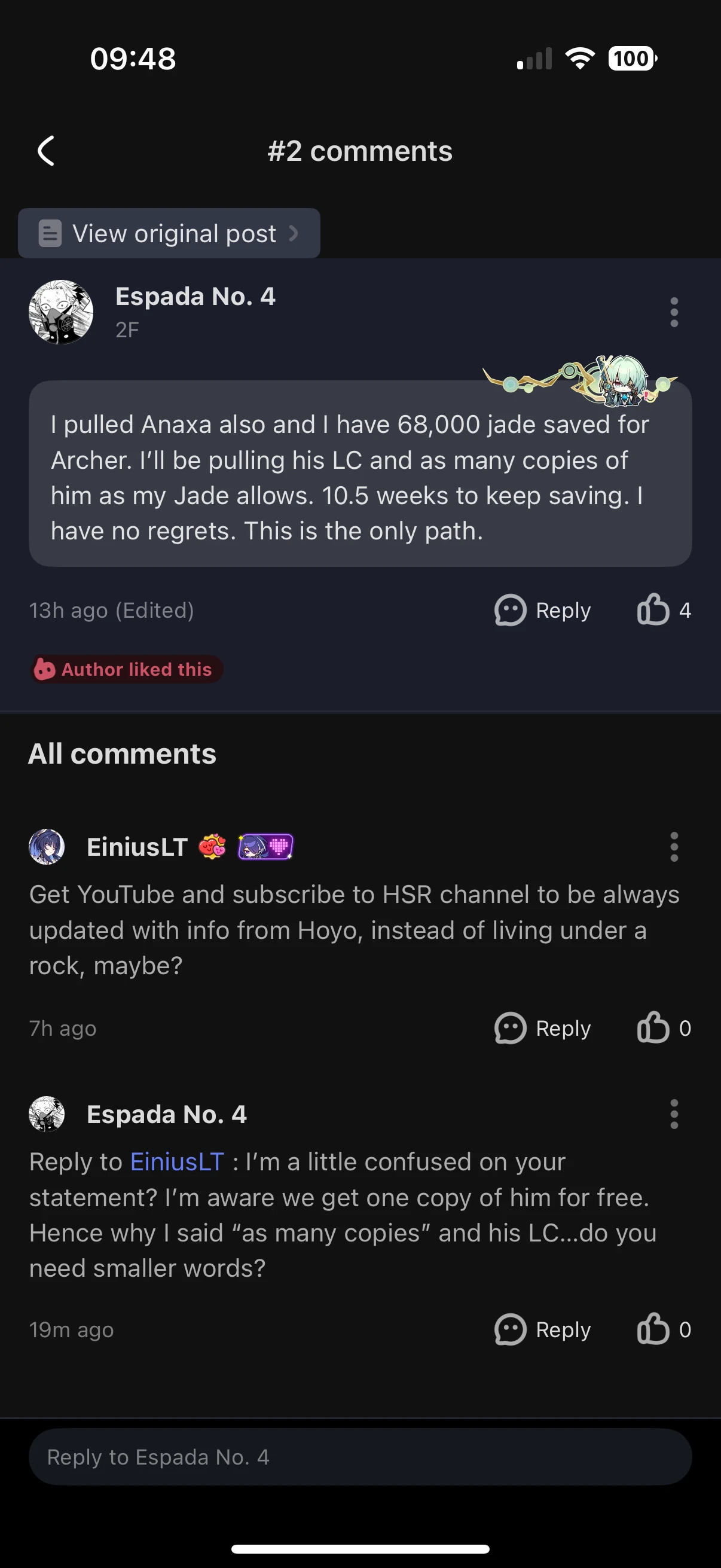Tap the reply bubble icon on EiniusLT's comment
This screenshot has width=721, height=1568.
[x=510, y=1029]
